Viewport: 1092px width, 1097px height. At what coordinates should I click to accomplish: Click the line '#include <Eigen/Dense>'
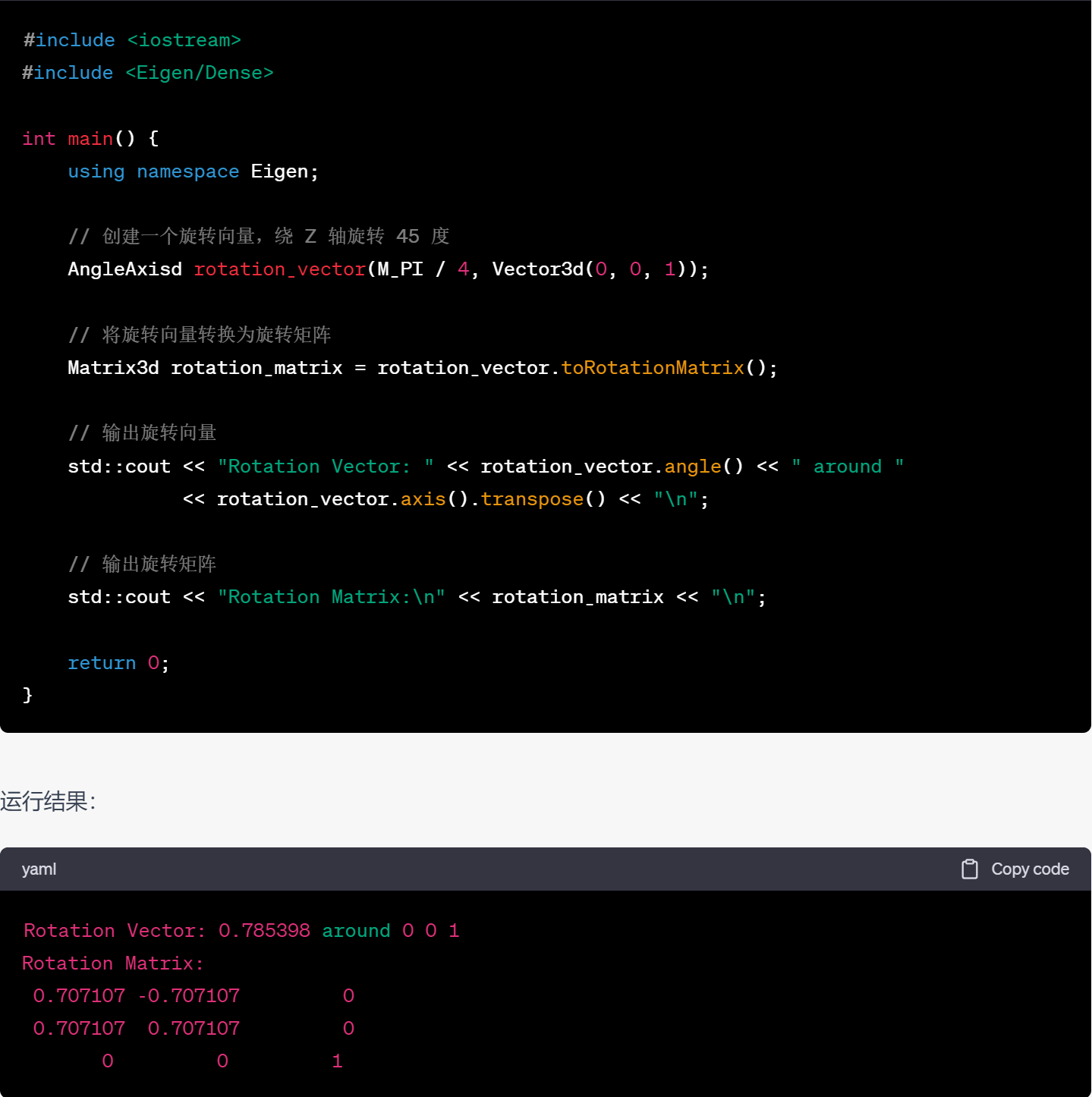148,73
